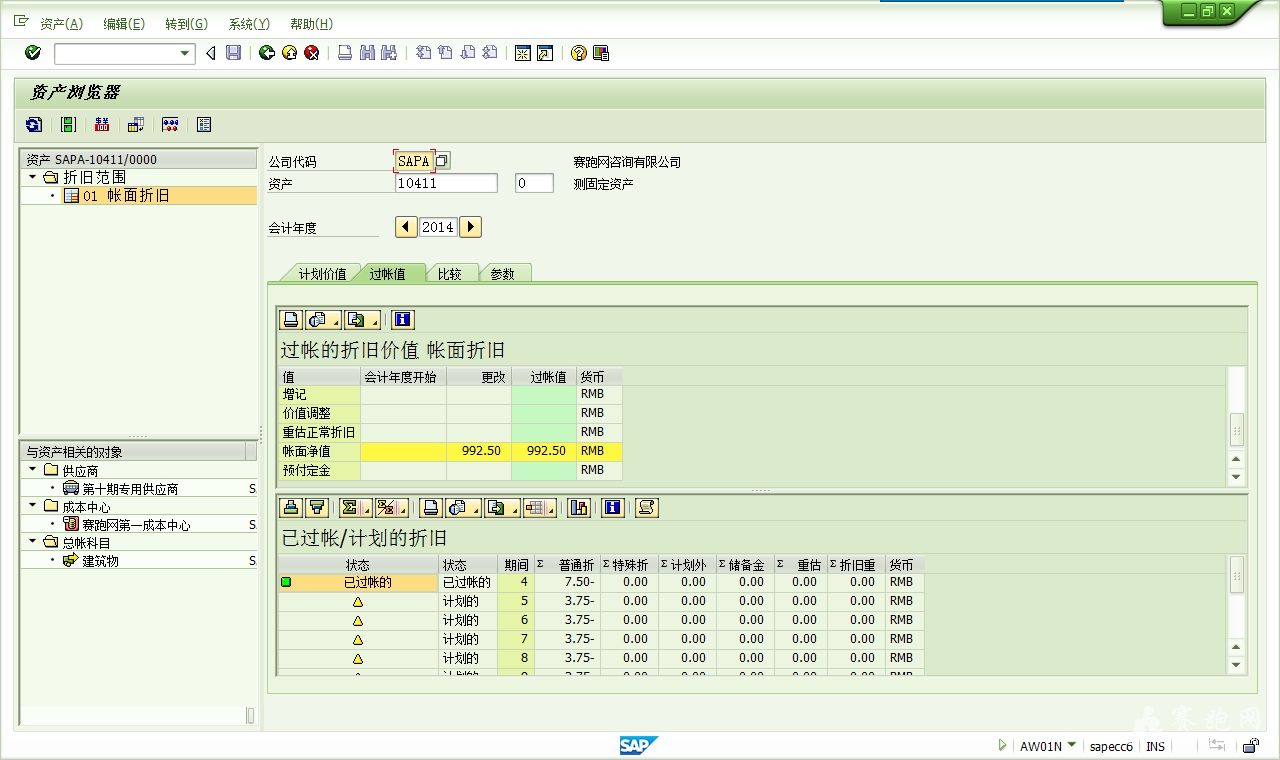Click the Previous Page icon
The image size is (1280, 760).
tap(445, 53)
